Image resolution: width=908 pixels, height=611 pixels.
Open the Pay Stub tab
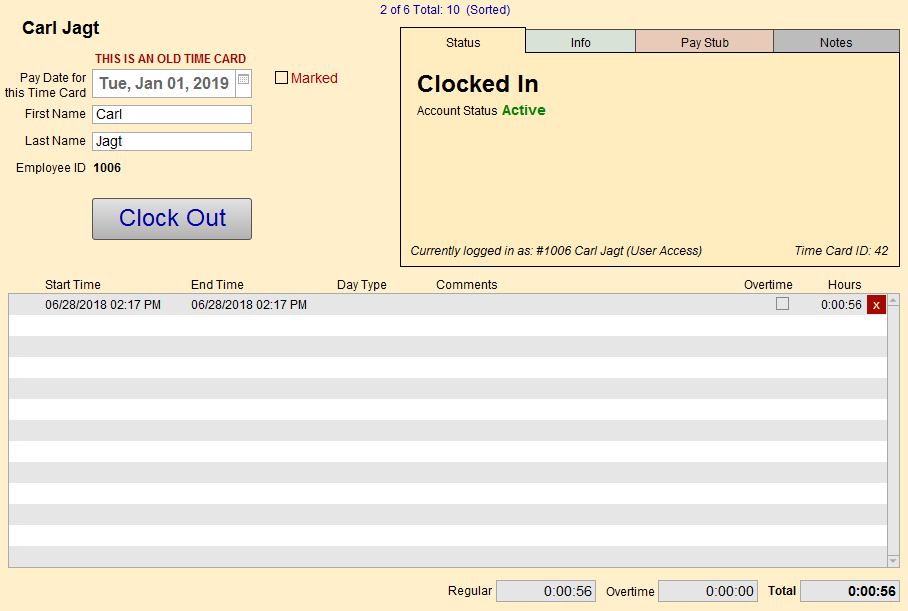click(704, 42)
